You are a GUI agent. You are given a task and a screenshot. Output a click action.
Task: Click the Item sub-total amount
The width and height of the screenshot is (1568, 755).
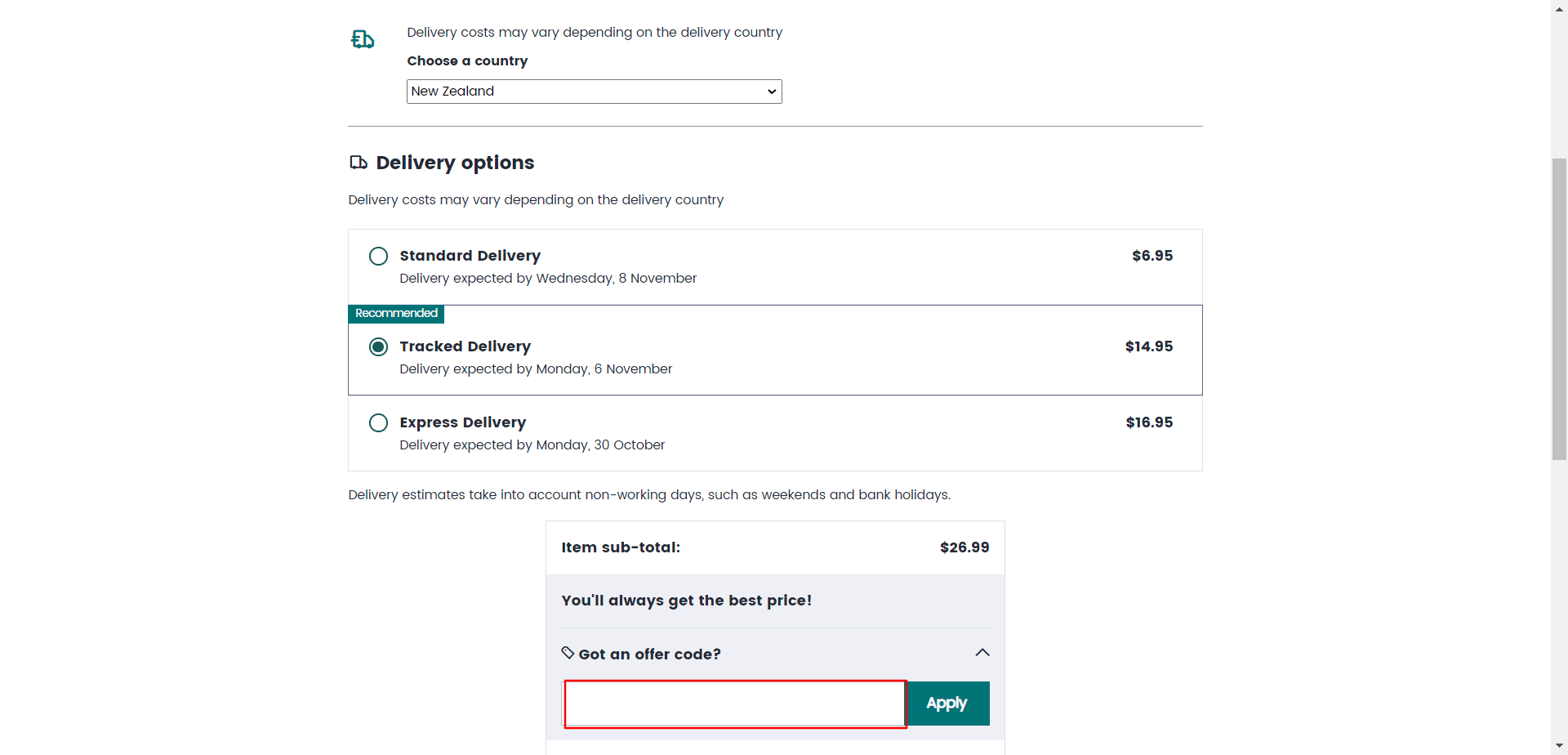[964, 547]
